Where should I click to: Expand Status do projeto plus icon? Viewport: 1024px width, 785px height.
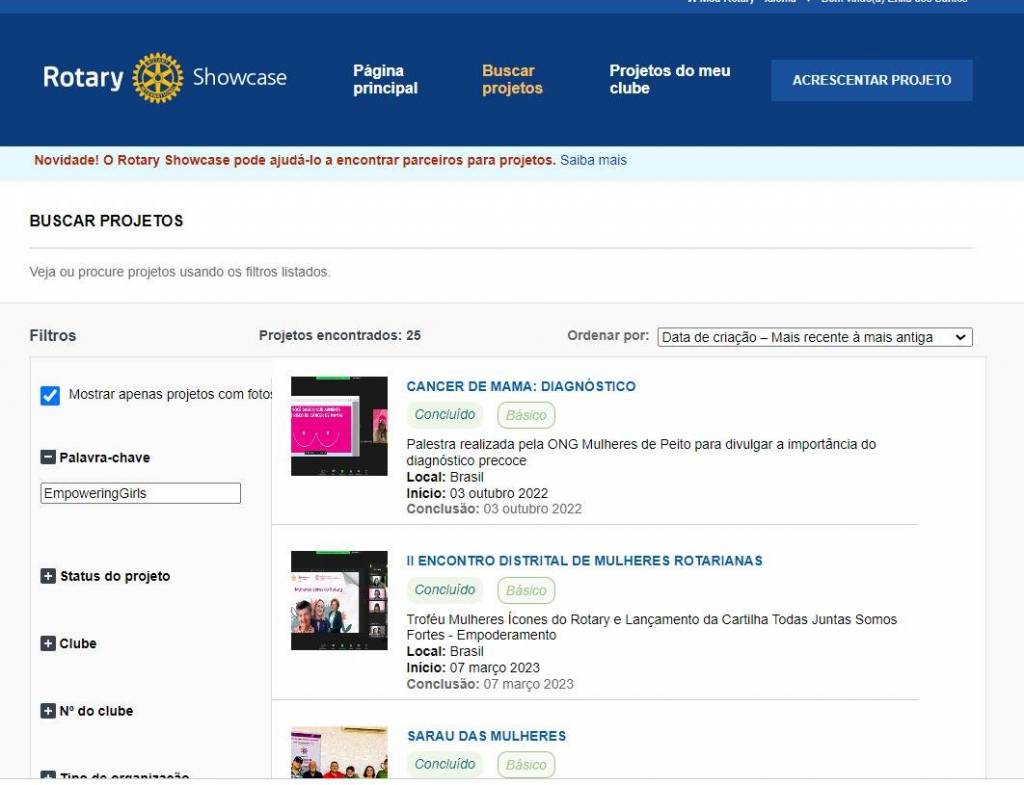[47, 576]
